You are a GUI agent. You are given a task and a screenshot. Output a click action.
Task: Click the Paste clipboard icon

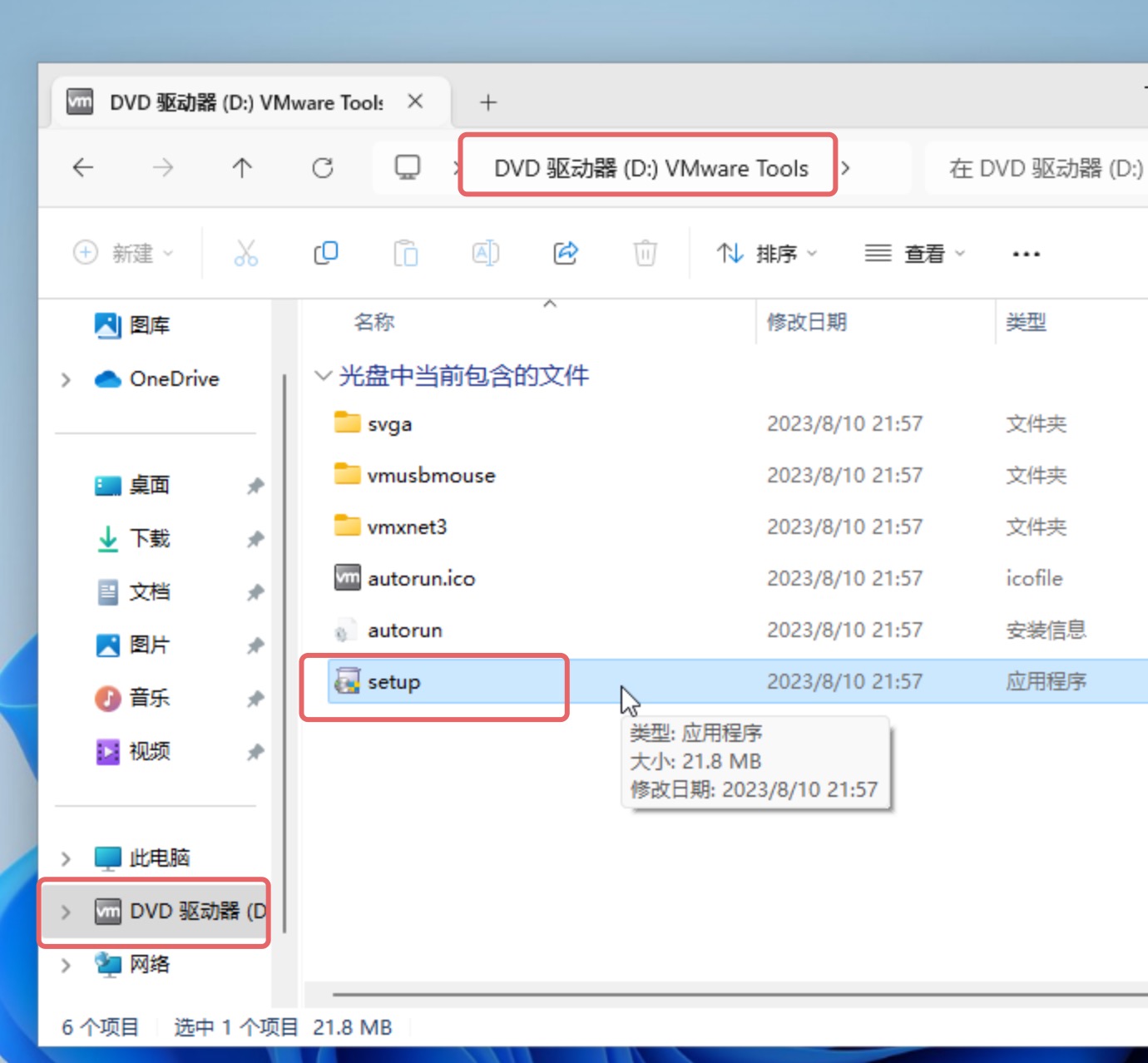(406, 253)
